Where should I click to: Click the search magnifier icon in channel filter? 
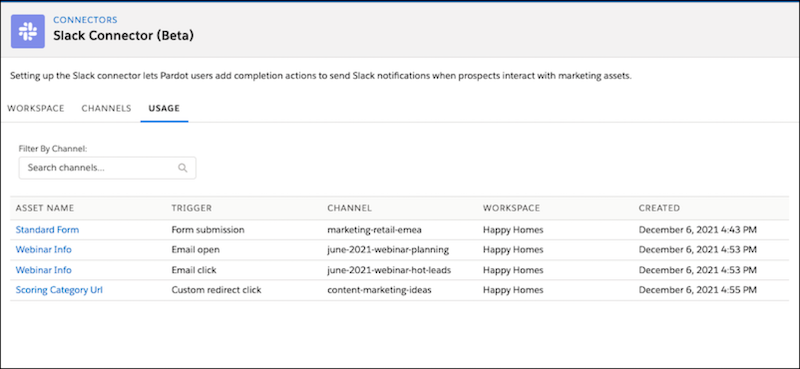[183, 168]
